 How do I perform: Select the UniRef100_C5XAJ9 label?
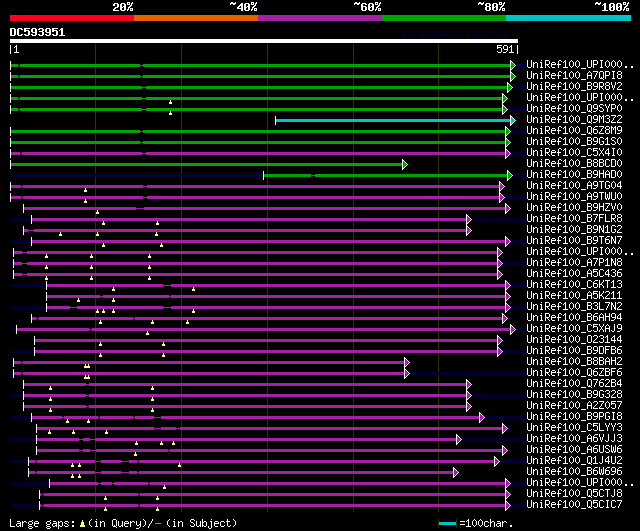[x=574, y=329]
